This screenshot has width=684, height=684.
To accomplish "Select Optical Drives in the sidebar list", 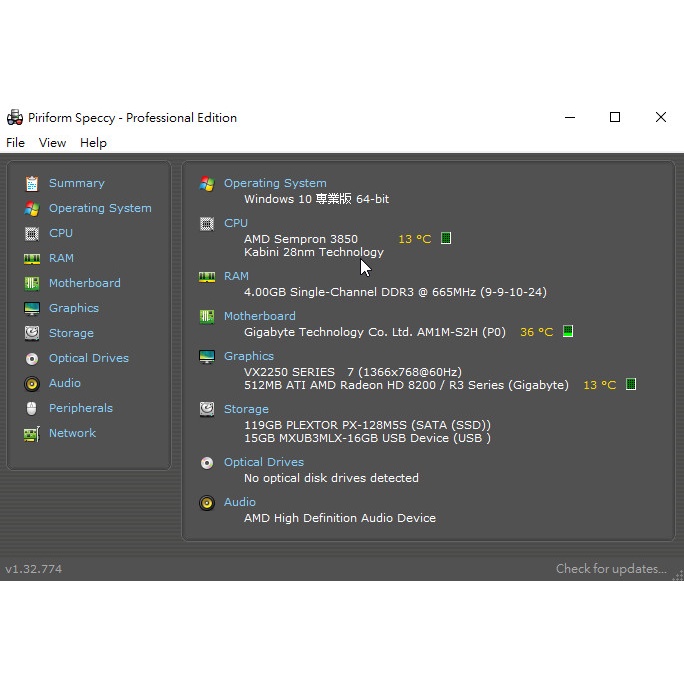I will (88, 358).
